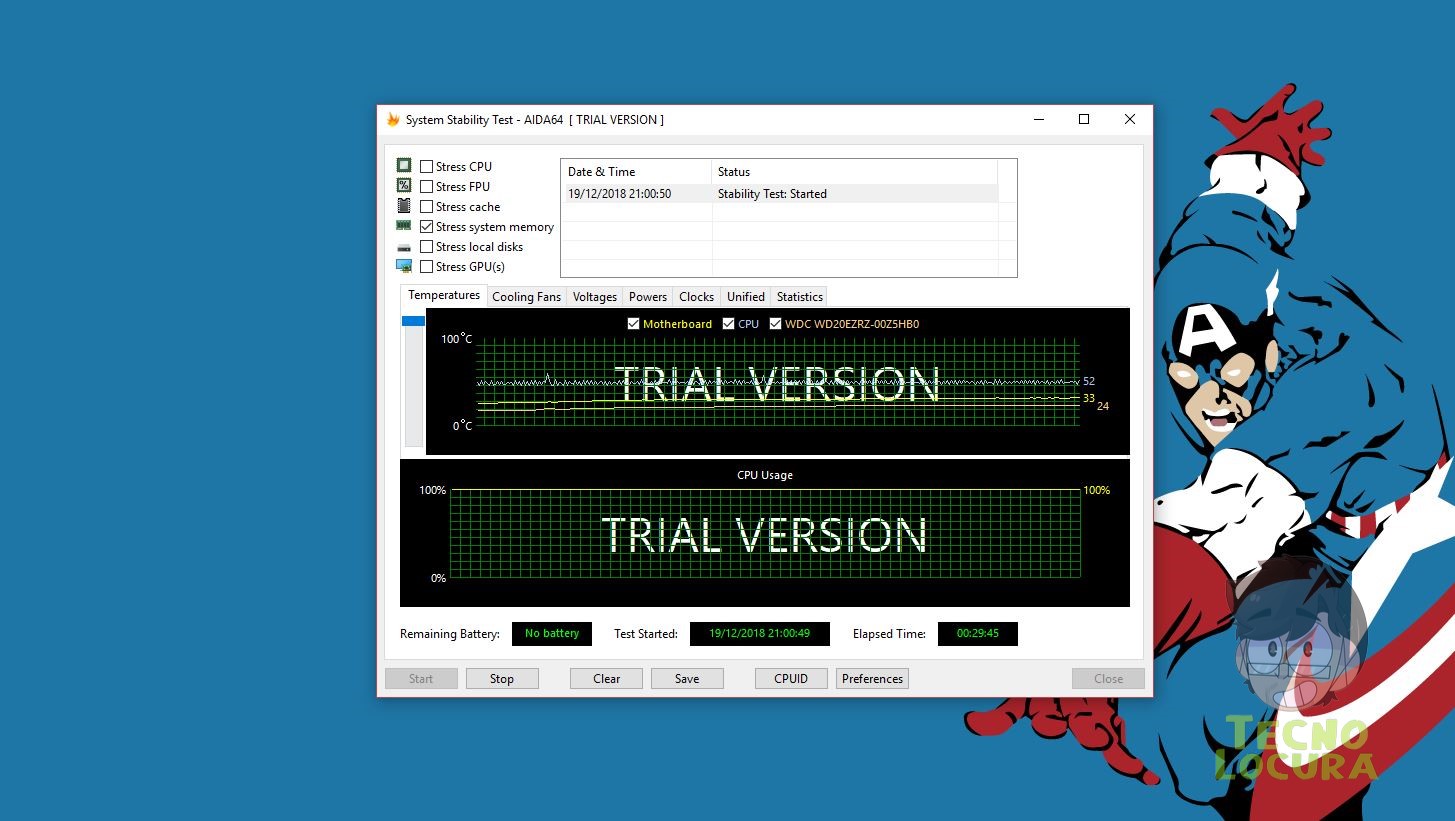Click the 100% CPU usage reading at right
This screenshot has height=821, width=1455.
1097,490
